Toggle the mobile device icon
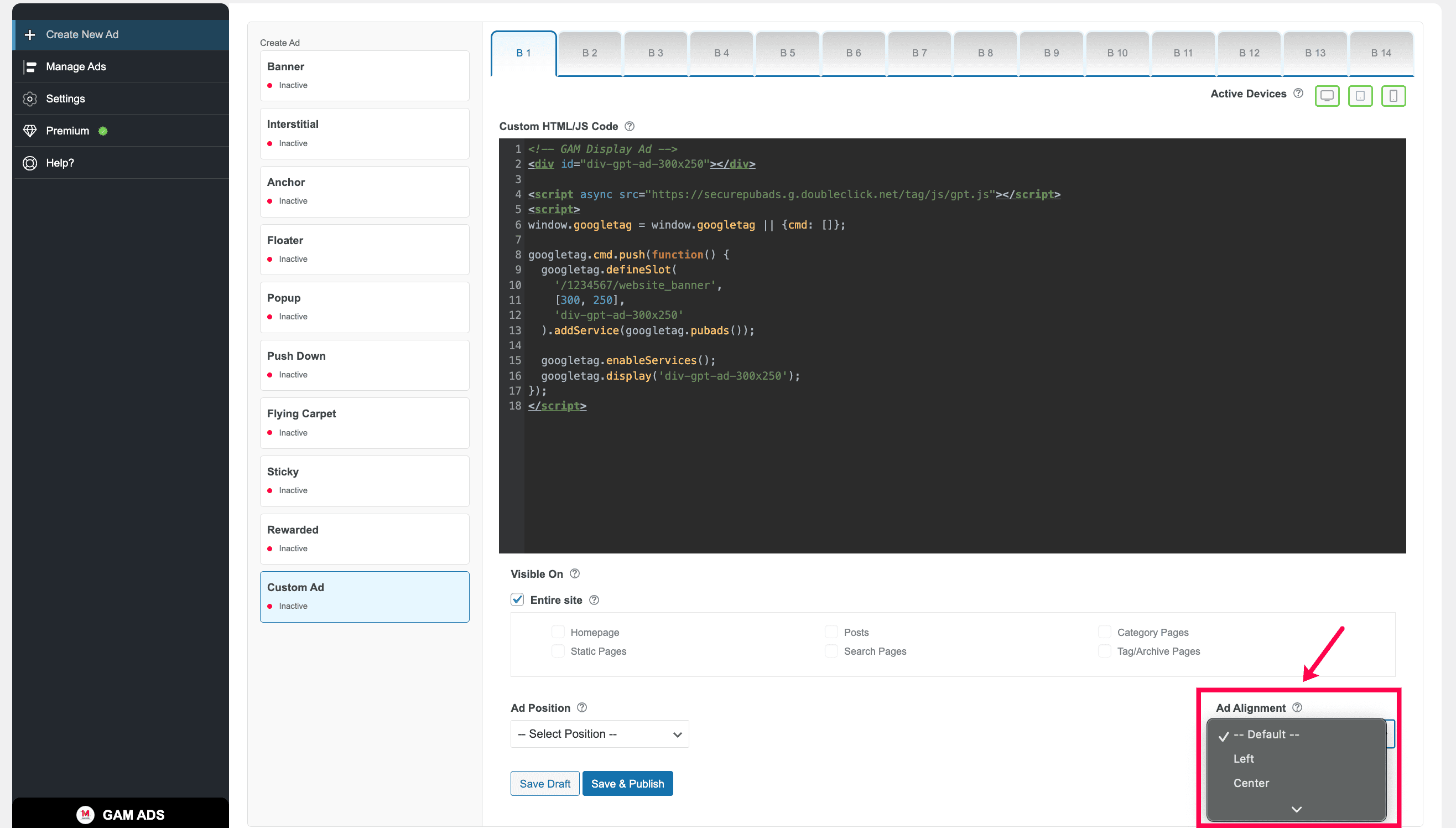The width and height of the screenshot is (1456, 828). pos(1393,96)
